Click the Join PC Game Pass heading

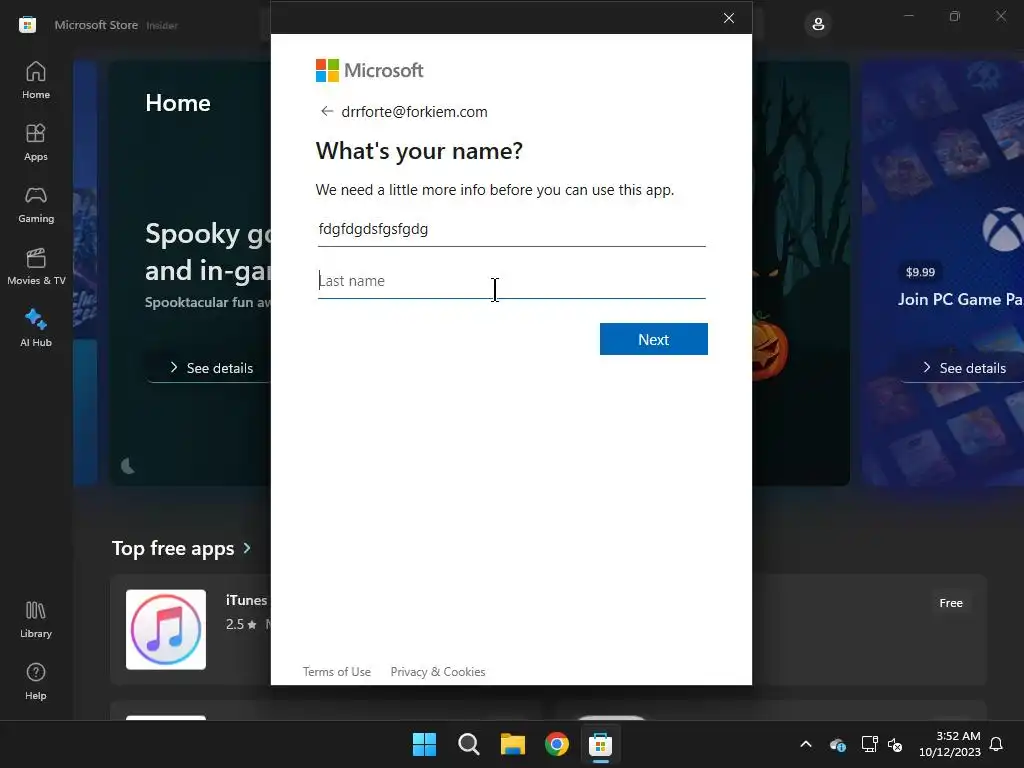(960, 299)
